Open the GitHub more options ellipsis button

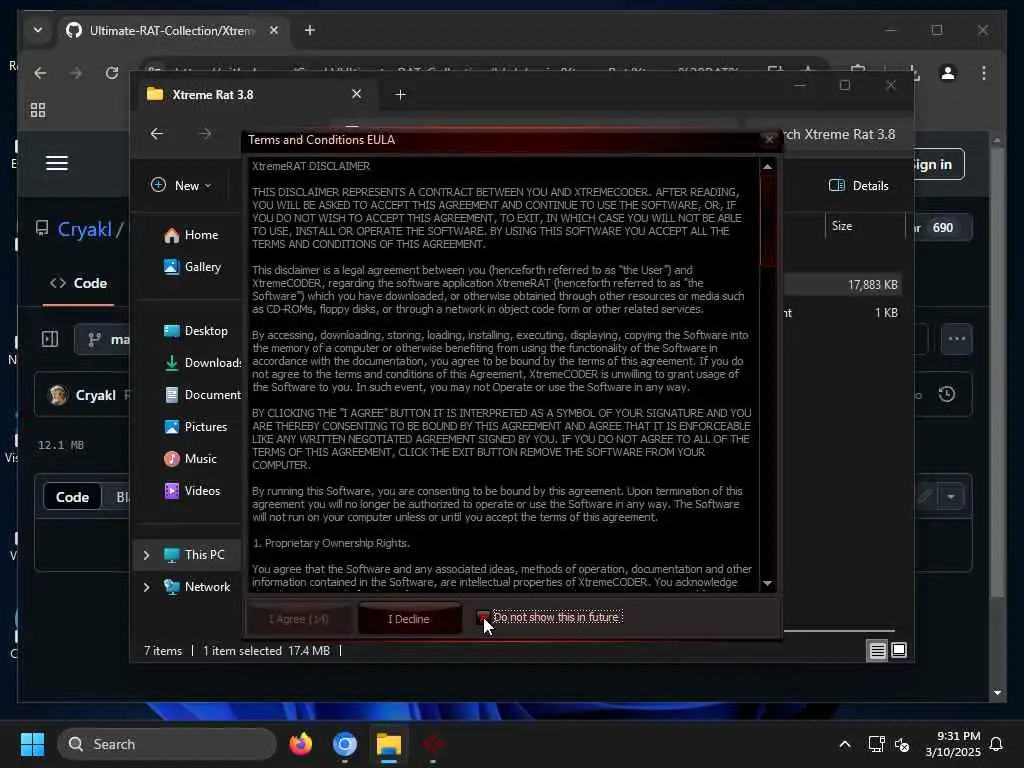tap(957, 339)
